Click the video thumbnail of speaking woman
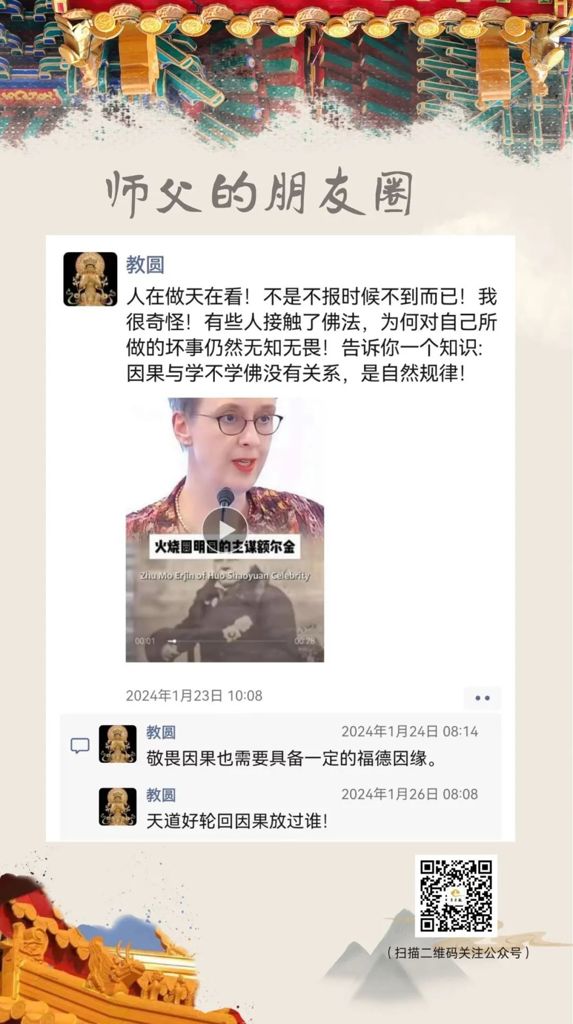573x1024 pixels. pos(225,530)
